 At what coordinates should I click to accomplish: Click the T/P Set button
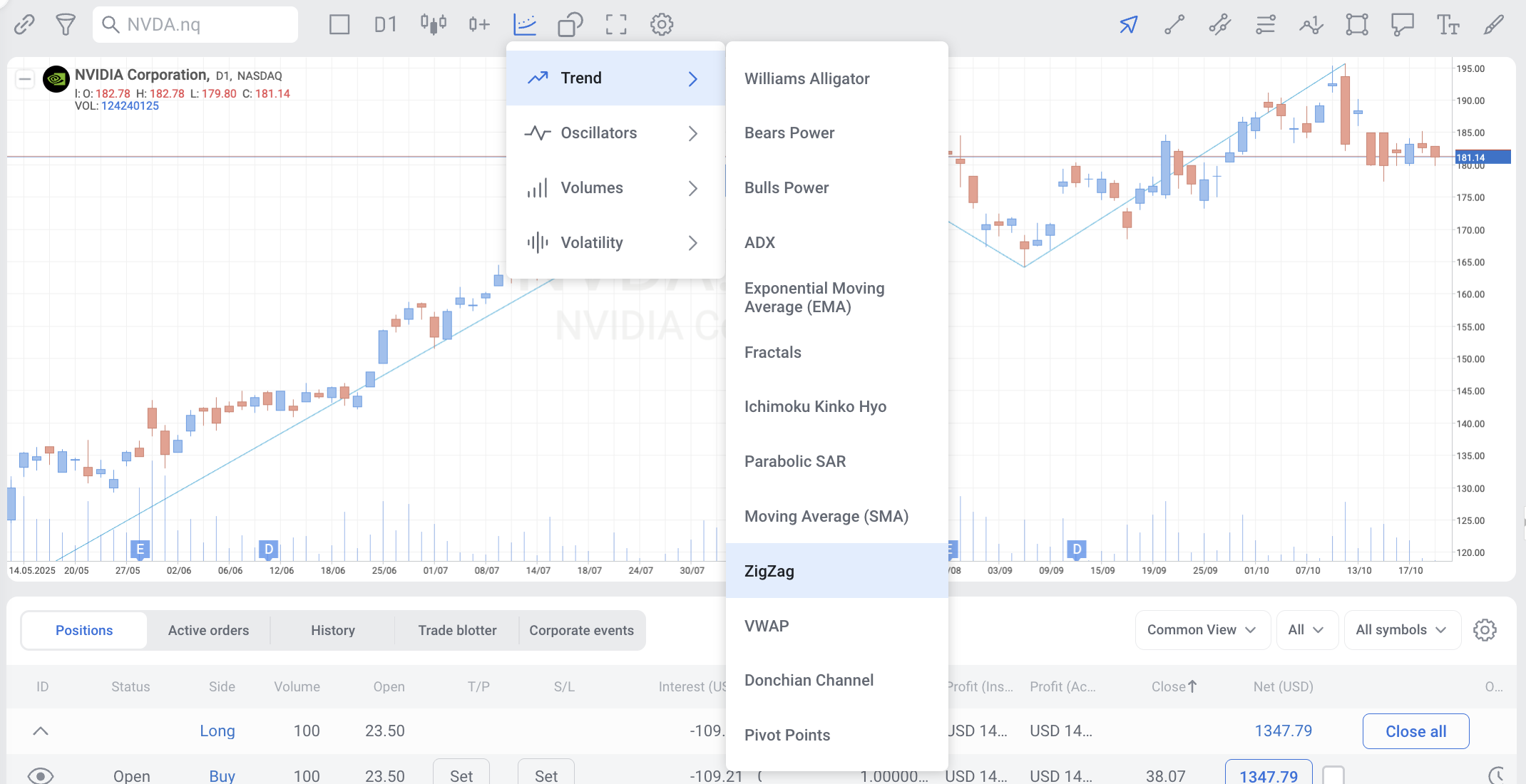pyautogui.click(x=461, y=775)
